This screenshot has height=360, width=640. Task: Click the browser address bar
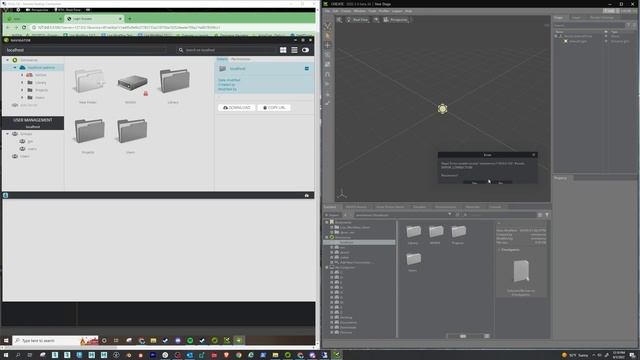pos(171,27)
